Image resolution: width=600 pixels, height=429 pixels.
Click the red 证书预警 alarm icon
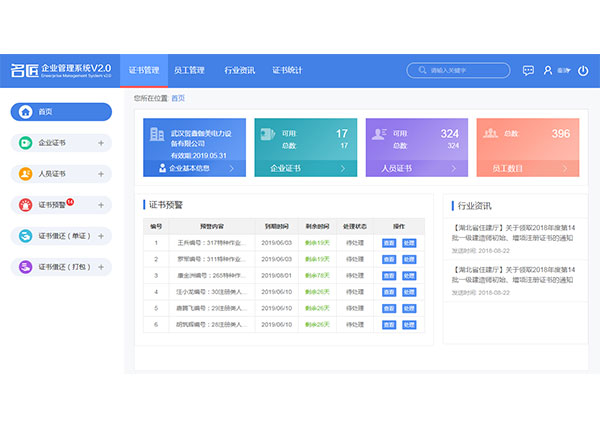[25, 205]
